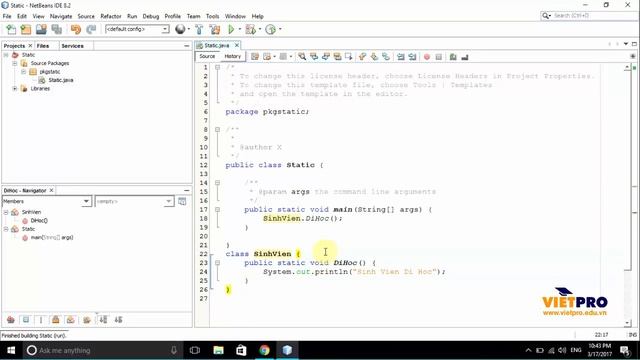Toggle Sort by Name in Navigator
The image size is (640, 360).
coord(103,320)
